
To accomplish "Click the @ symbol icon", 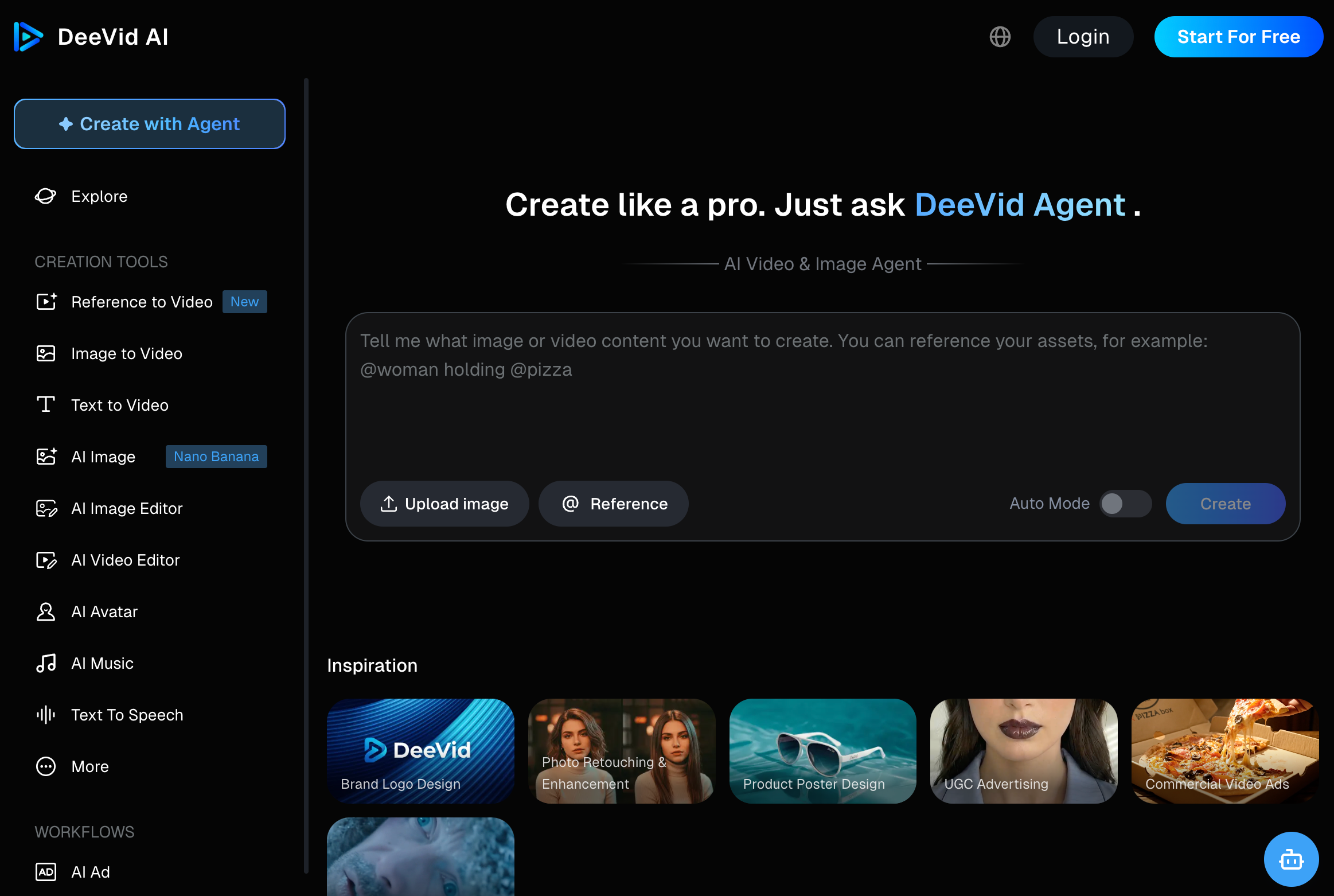I will tap(570, 504).
